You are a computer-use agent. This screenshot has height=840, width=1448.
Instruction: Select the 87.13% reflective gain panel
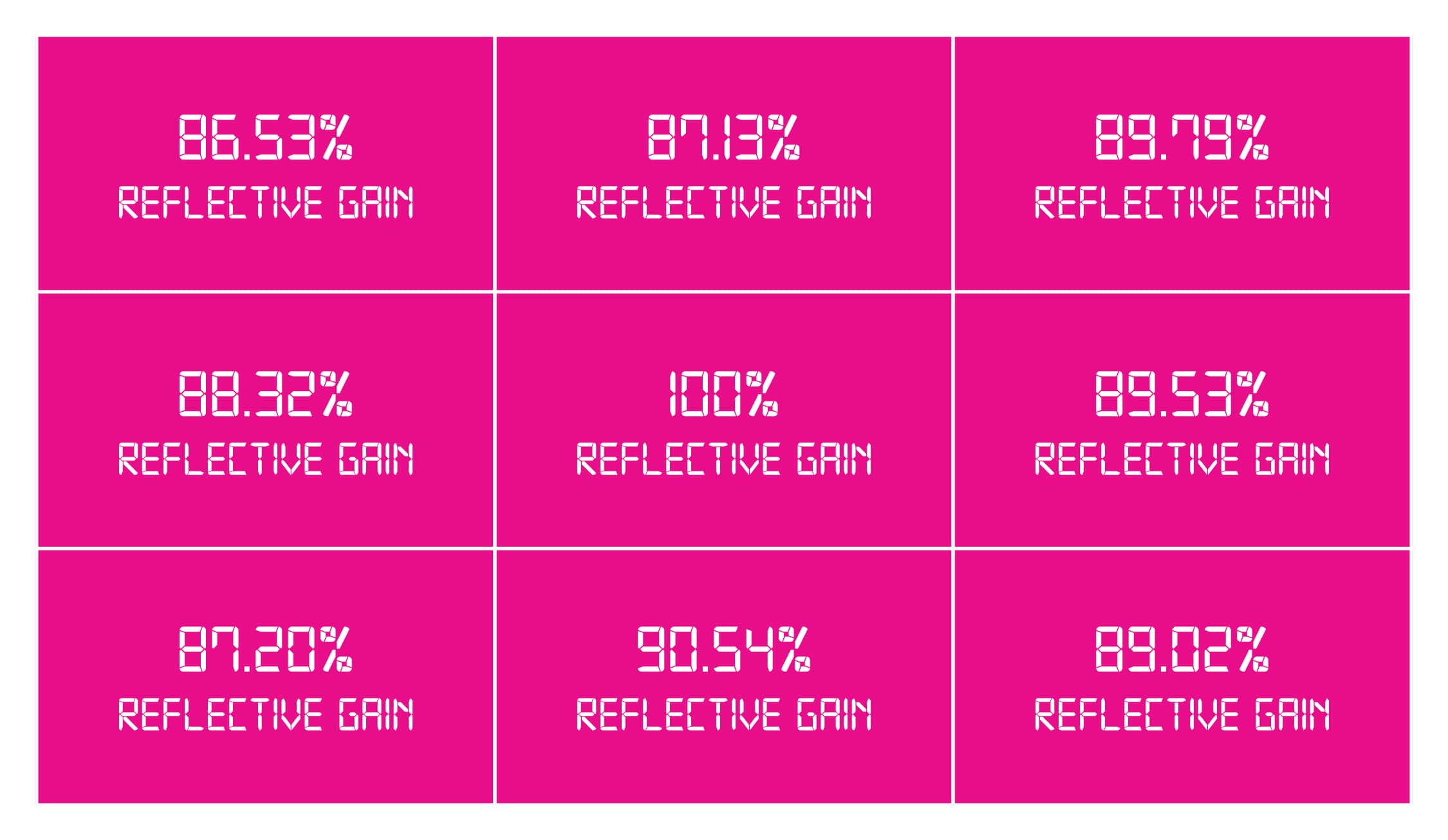pos(723,163)
